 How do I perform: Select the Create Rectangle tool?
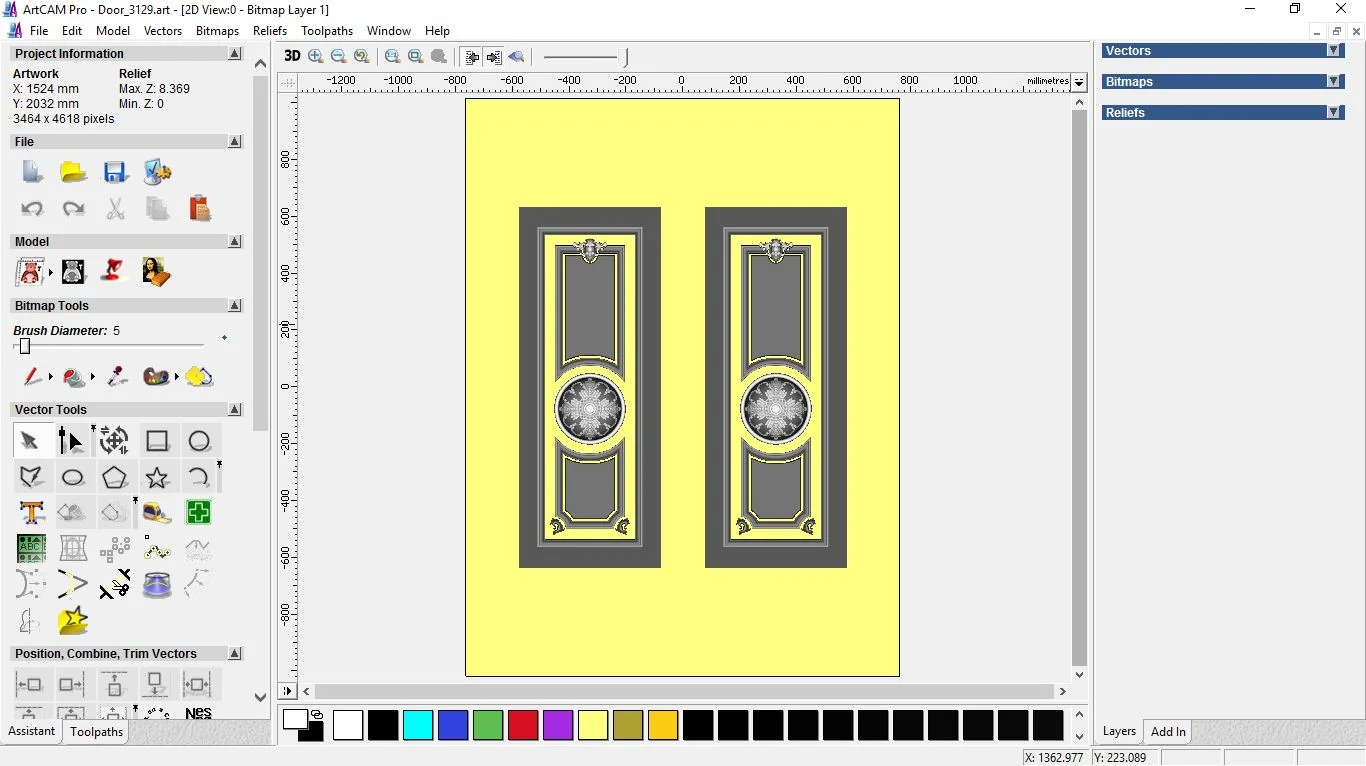(156, 440)
